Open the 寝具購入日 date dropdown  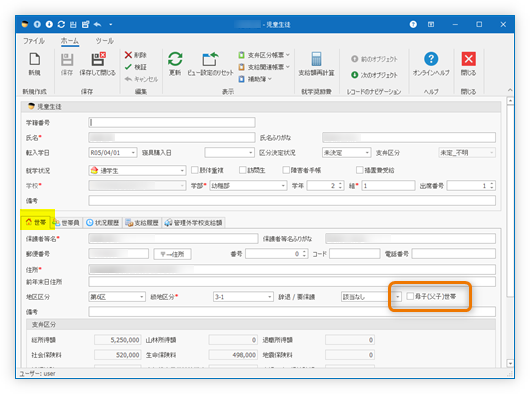[250, 153]
